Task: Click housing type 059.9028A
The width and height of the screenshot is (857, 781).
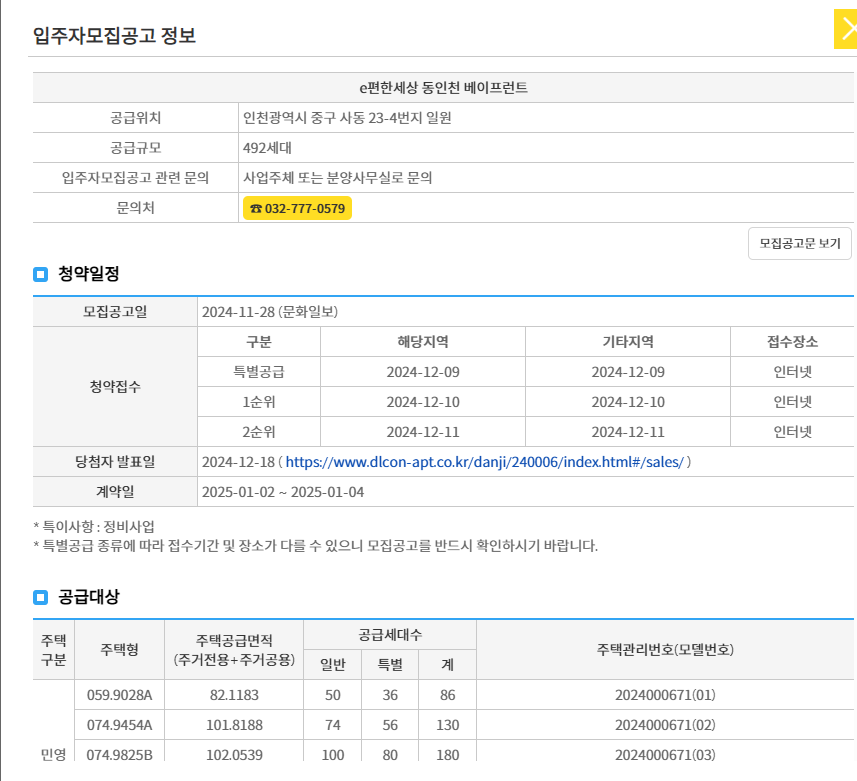Action: (x=119, y=695)
